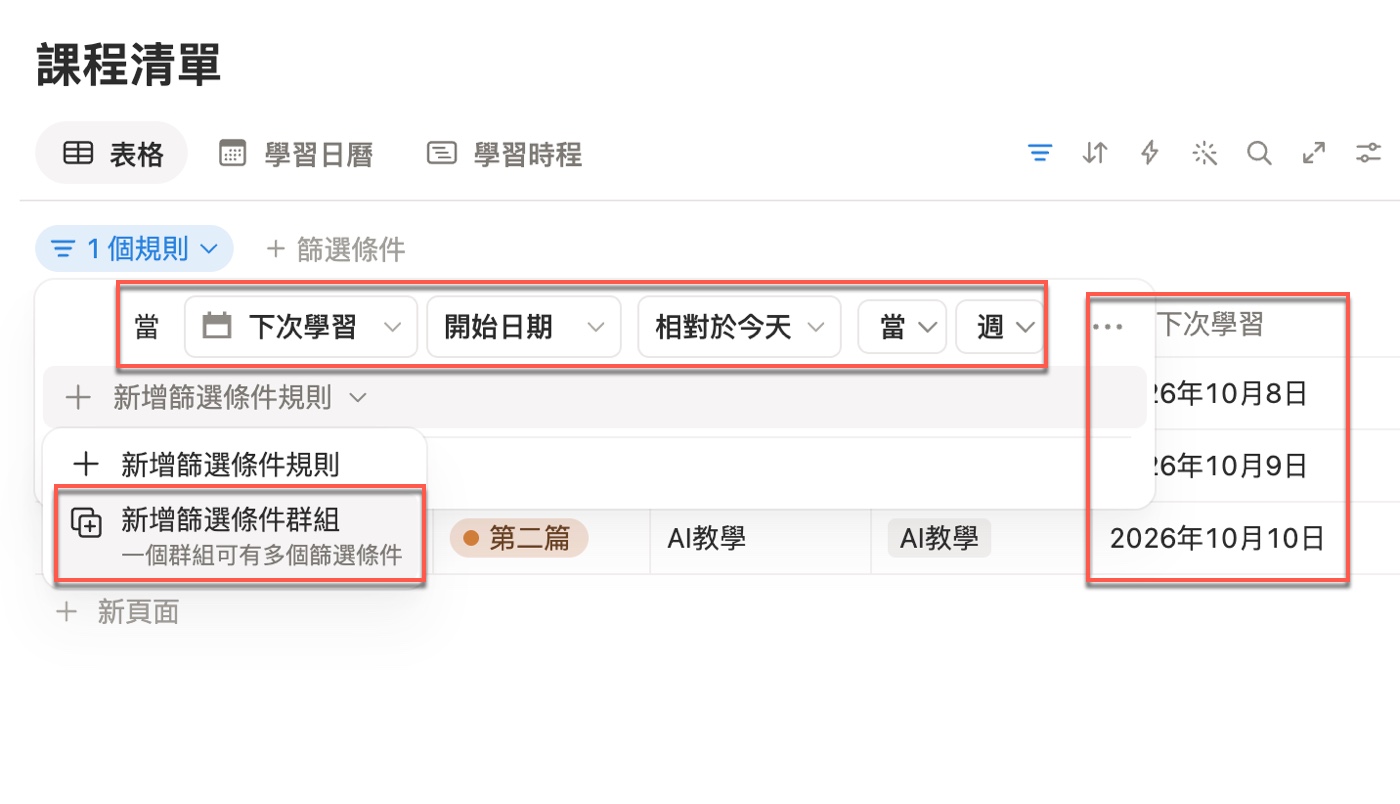1400x804 pixels.
Task: Click the greyed 新增篩選條件規則 expander row
Action: click(x=594, y=398)
